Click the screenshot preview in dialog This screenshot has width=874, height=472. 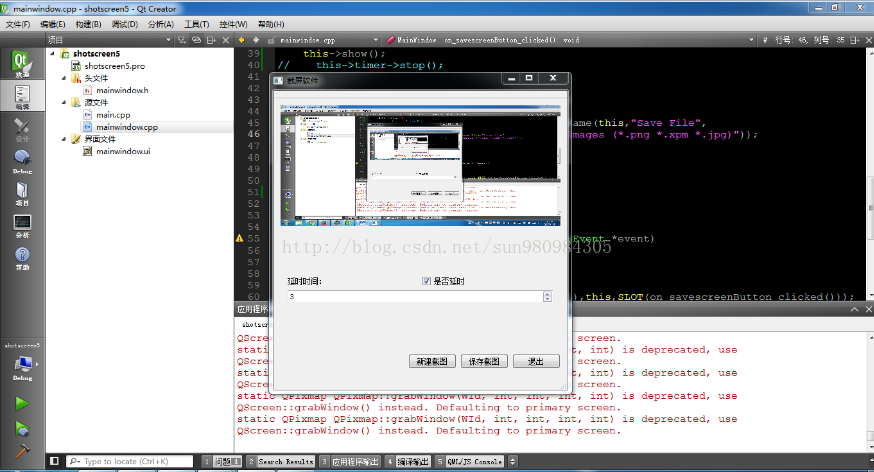click(420, 164)
